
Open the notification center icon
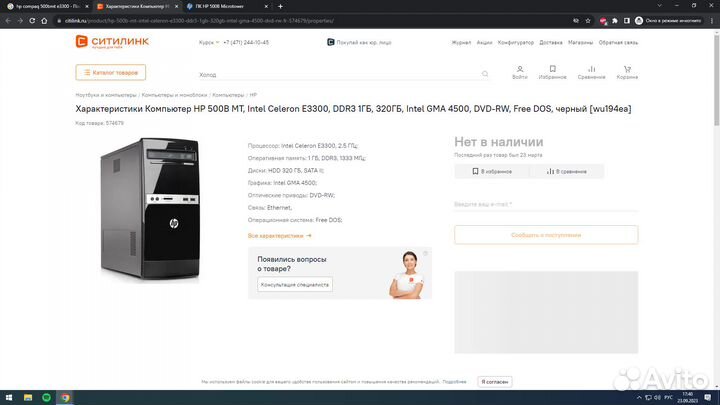(x=708, y=398)
